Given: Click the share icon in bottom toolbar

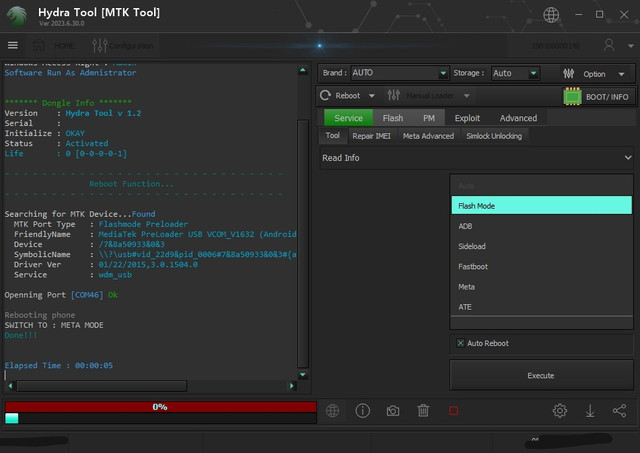Looking at the screenshot, I should coord(619,410).
